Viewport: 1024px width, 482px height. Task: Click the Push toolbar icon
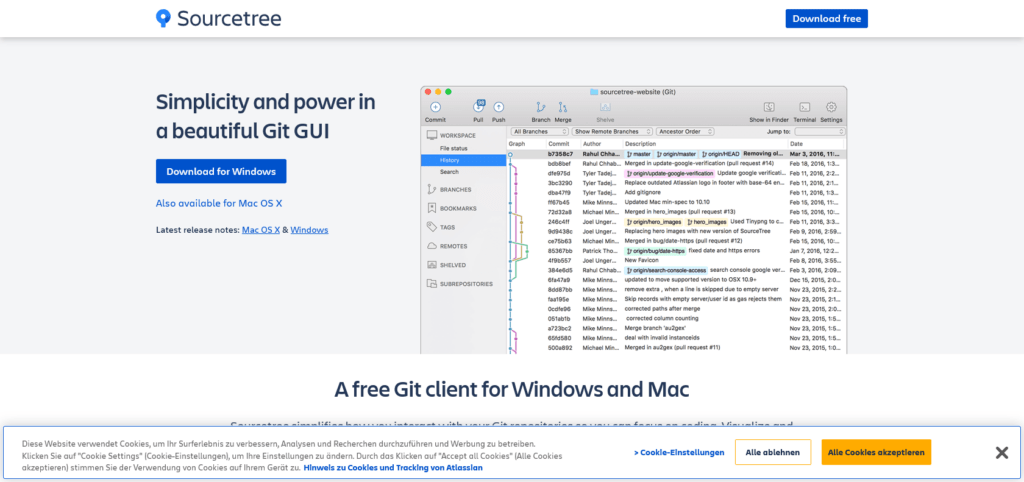(498, 107)
